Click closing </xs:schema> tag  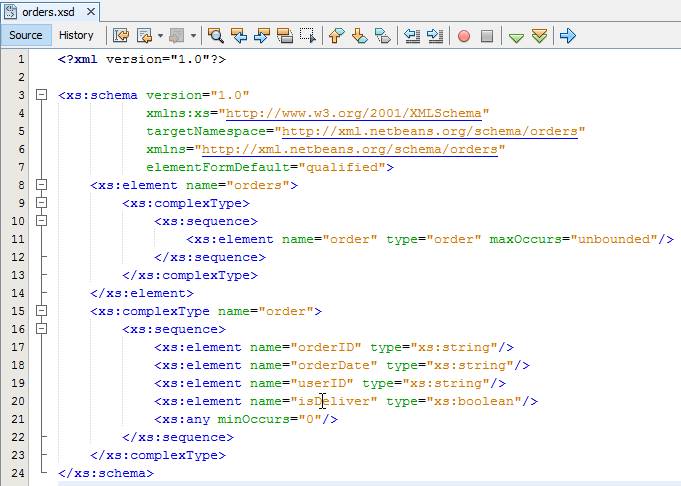(106, 473)
